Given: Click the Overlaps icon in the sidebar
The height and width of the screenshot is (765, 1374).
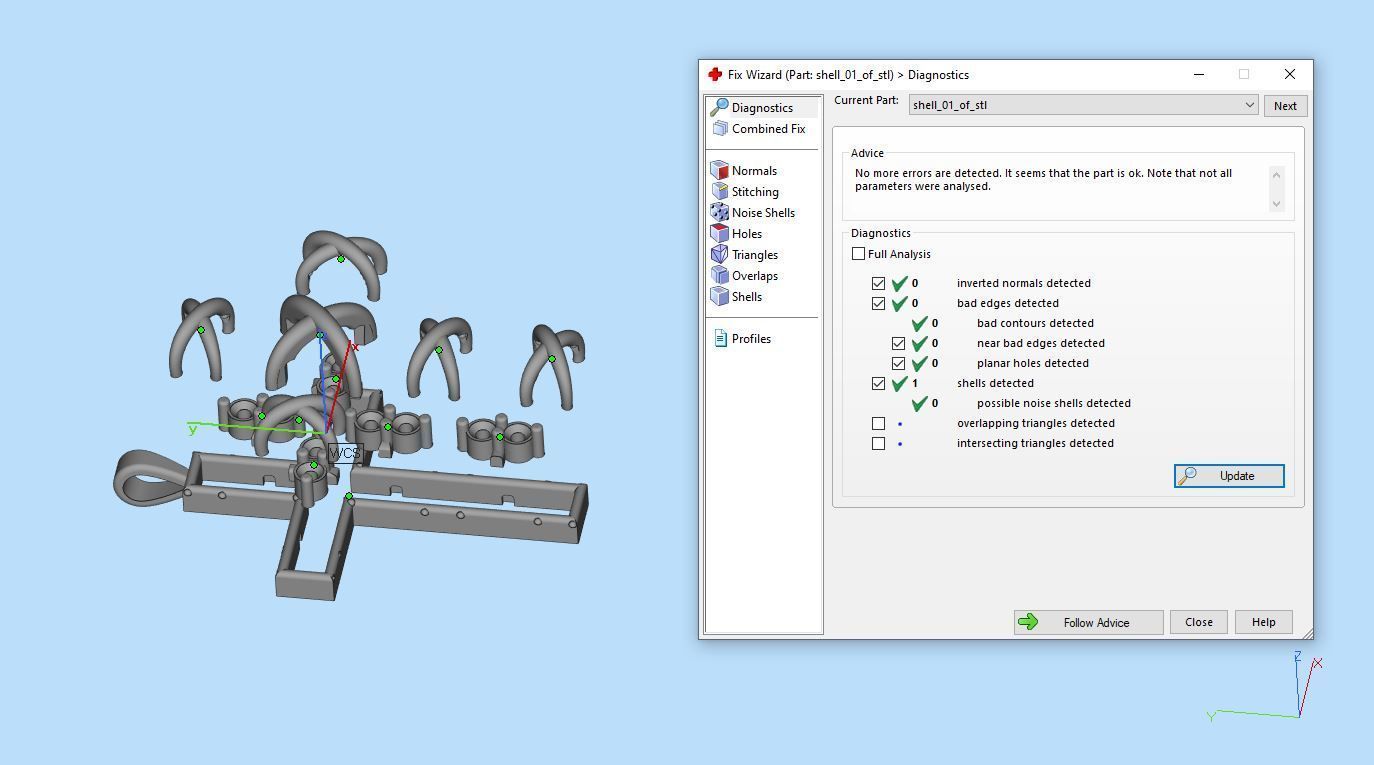Looking at the screenshot, I should pyautogui.click(x=719, y=275).
